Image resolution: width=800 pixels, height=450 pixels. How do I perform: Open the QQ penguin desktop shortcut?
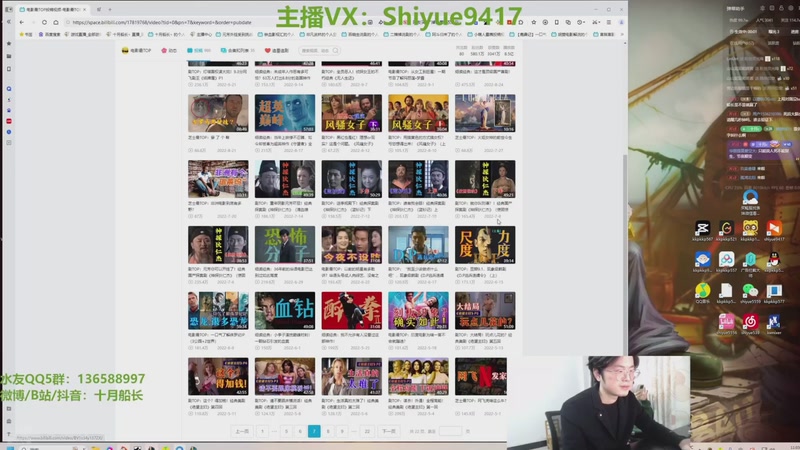[774, 260]
